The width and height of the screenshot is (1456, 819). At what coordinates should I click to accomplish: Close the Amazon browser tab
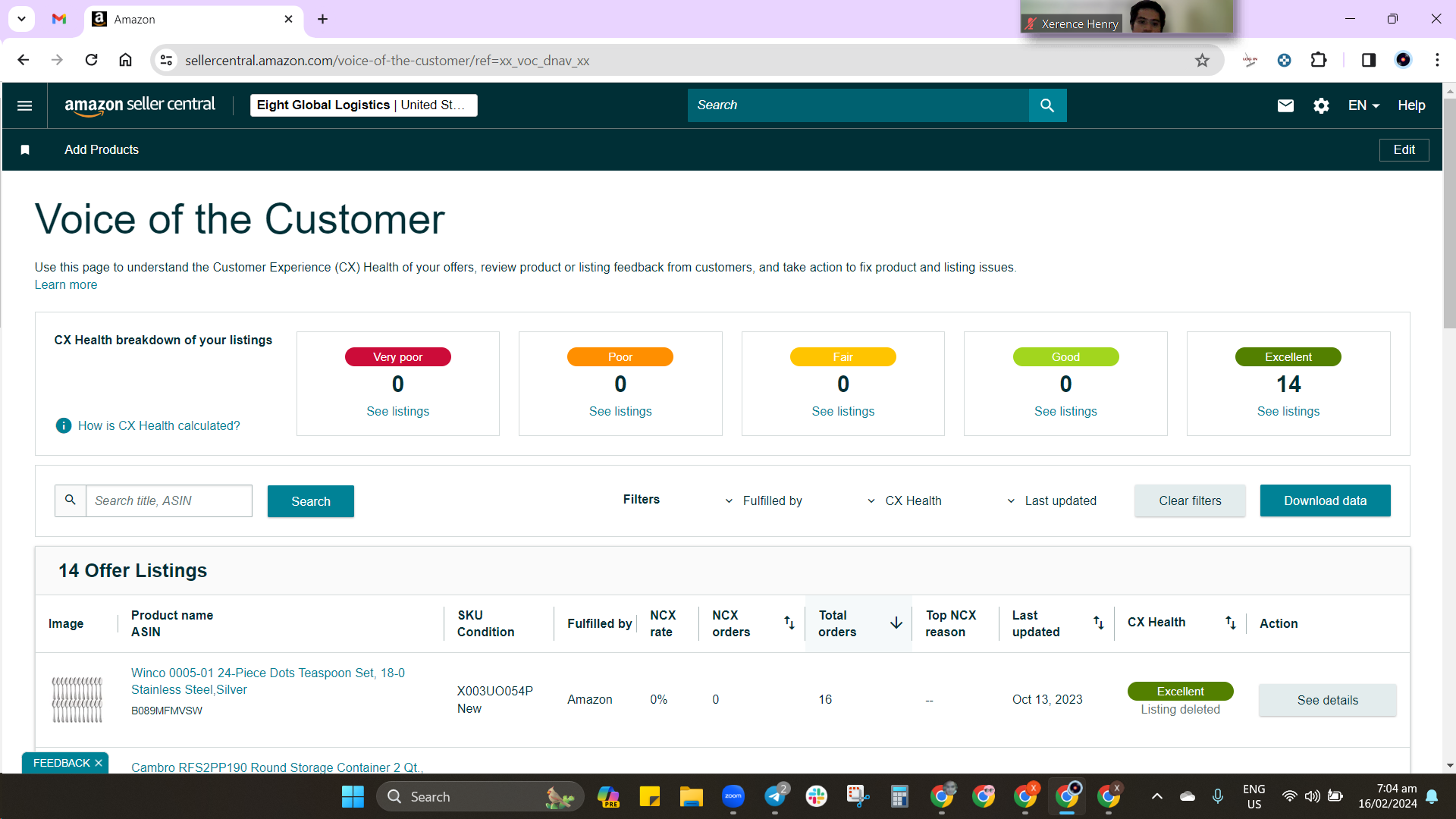click(x=288, y=19)
